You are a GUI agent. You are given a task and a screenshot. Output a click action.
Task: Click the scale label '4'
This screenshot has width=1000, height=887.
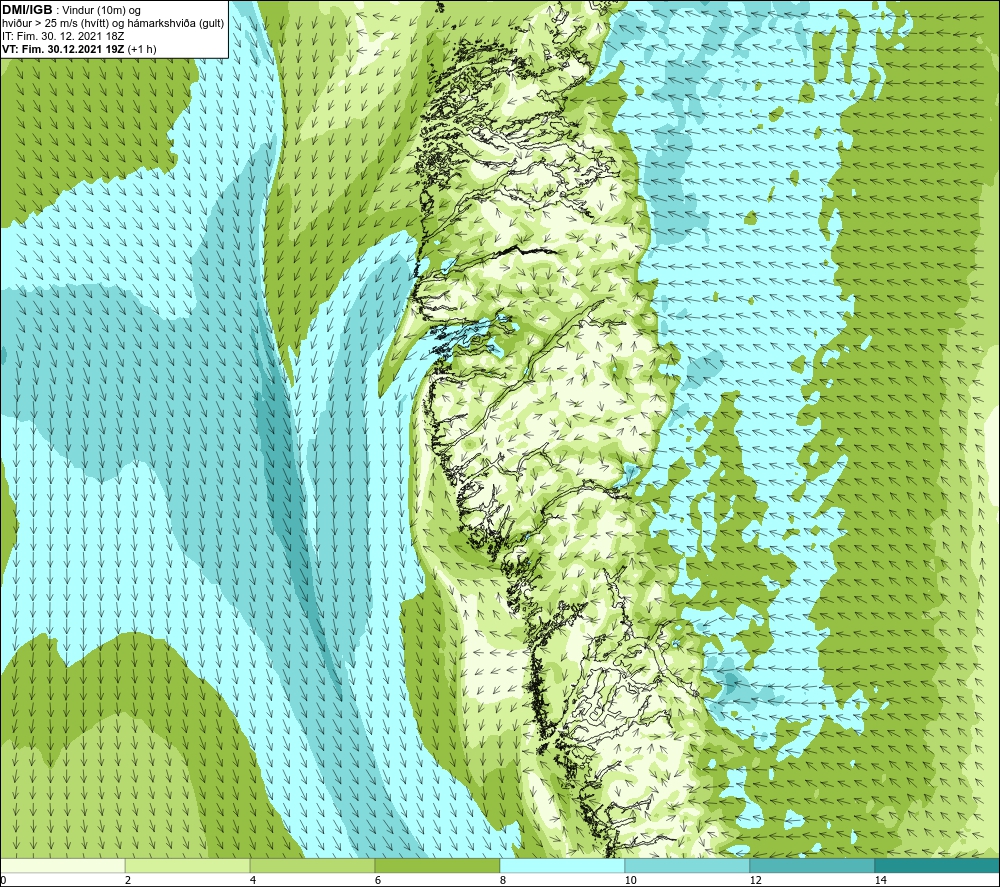pyautogui.click(x=253, y=880)
